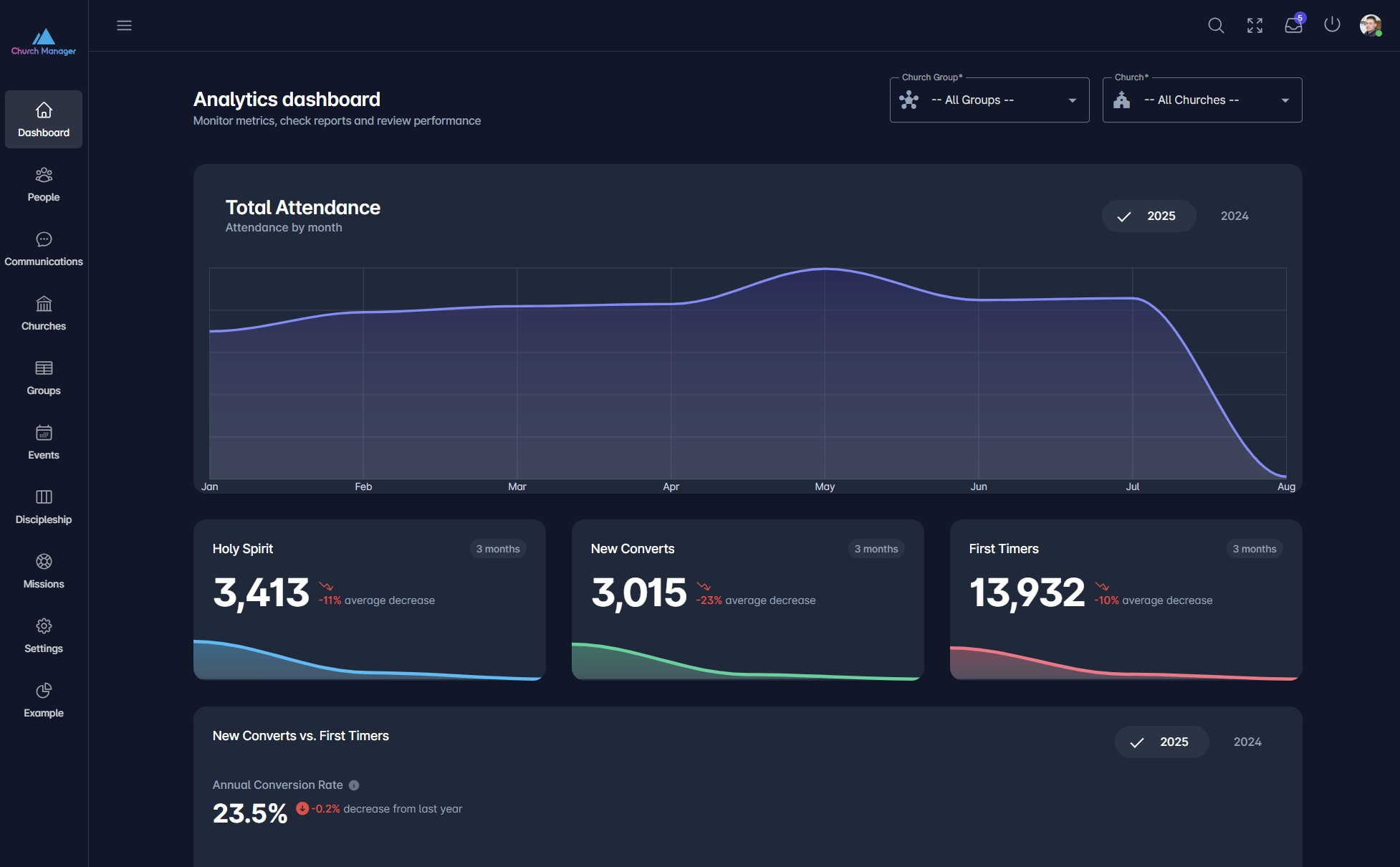Click the conversion rate info icon

354,785
